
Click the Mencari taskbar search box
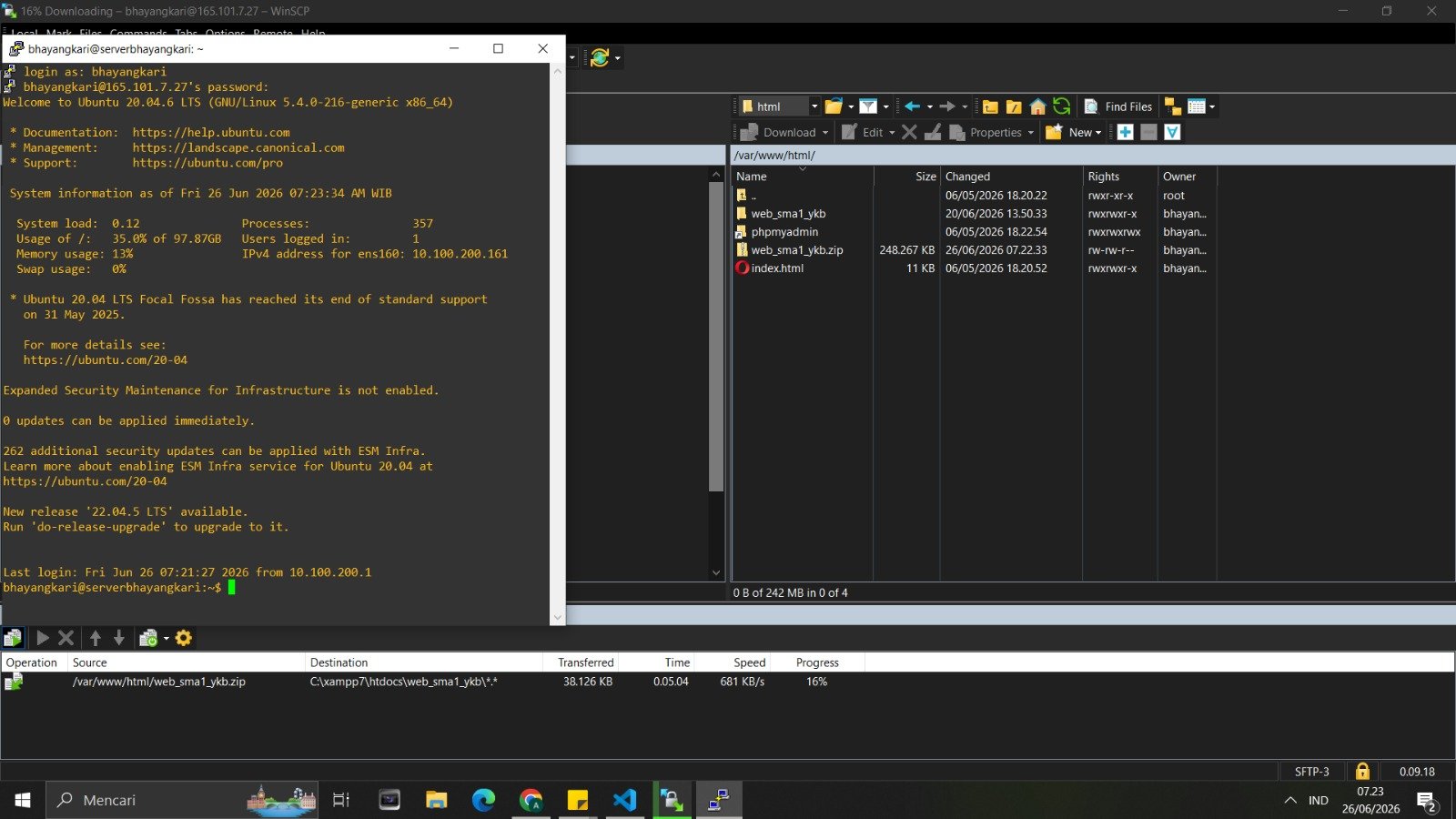click(x=182, y=800)
